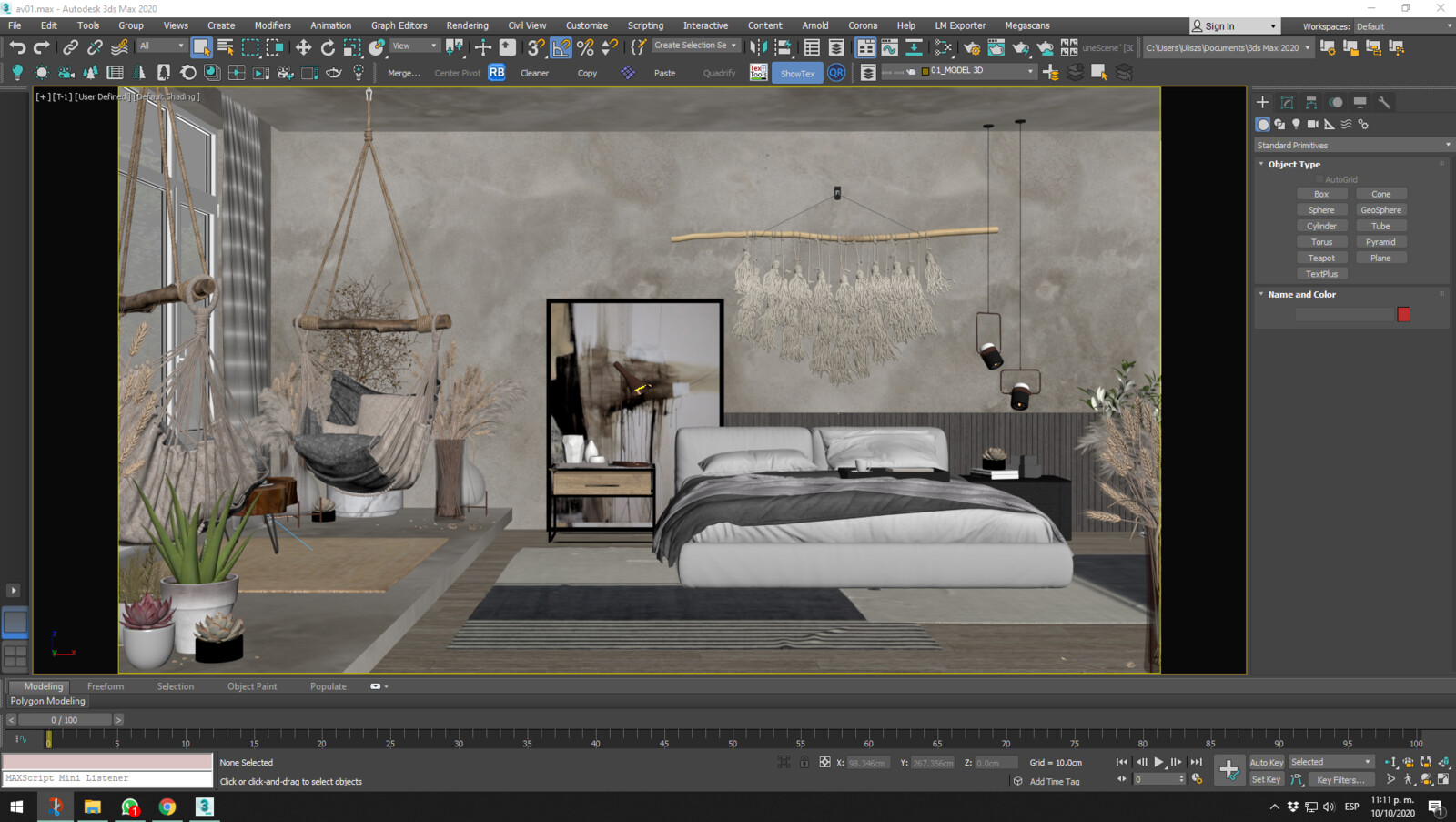Image resolution: width=1456 pixels, height=822 pixels.
Task: Switch to the Freeform ribbon tab
Action: click(x=106, y=686)
